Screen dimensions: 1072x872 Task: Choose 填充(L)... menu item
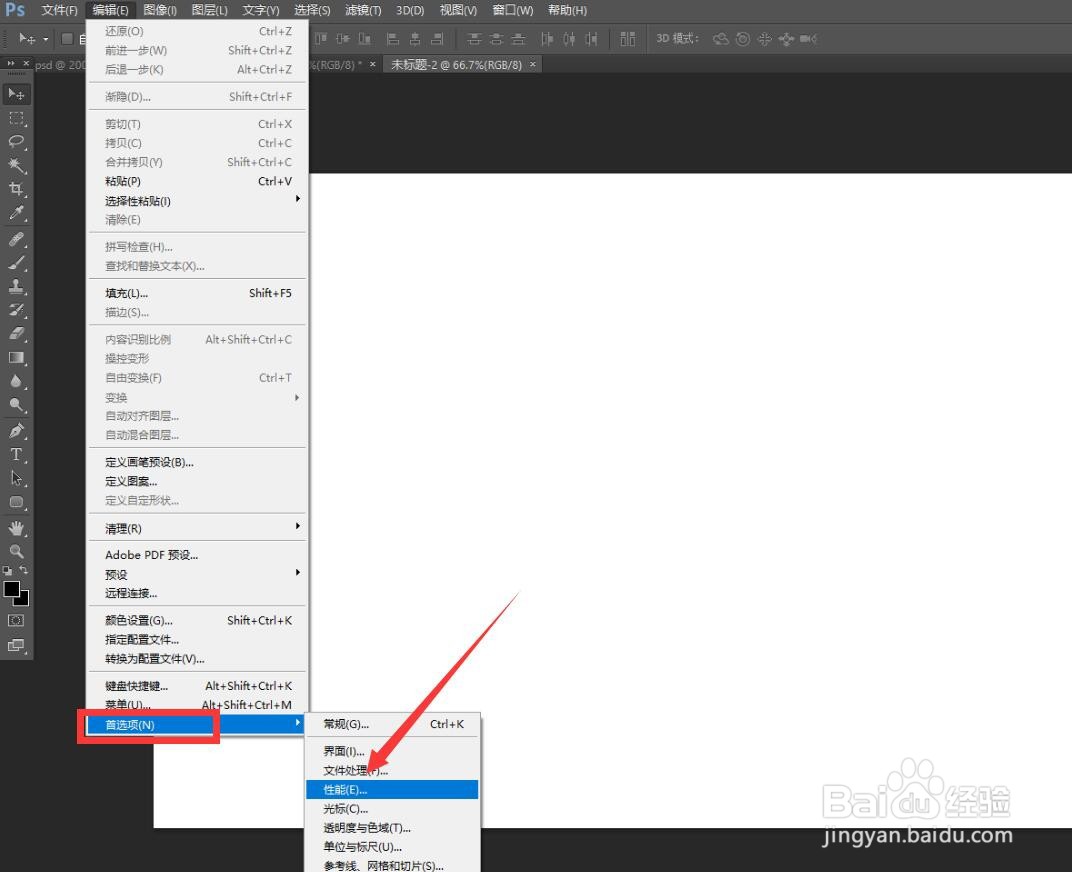[198, 293]
